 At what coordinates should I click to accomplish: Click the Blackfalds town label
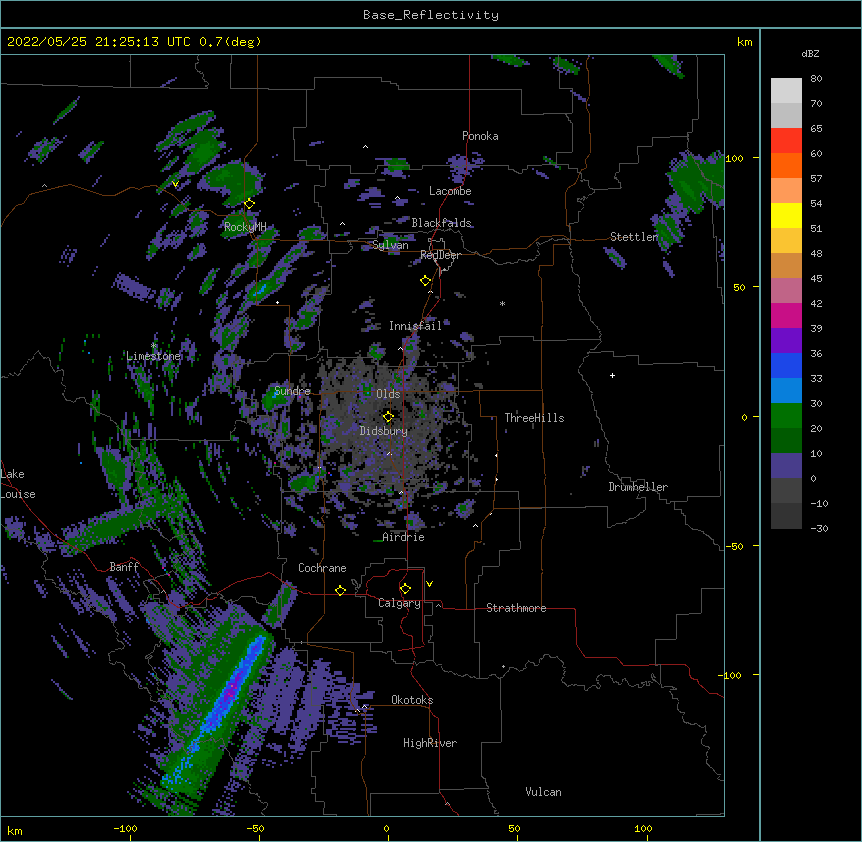[441, 223]
